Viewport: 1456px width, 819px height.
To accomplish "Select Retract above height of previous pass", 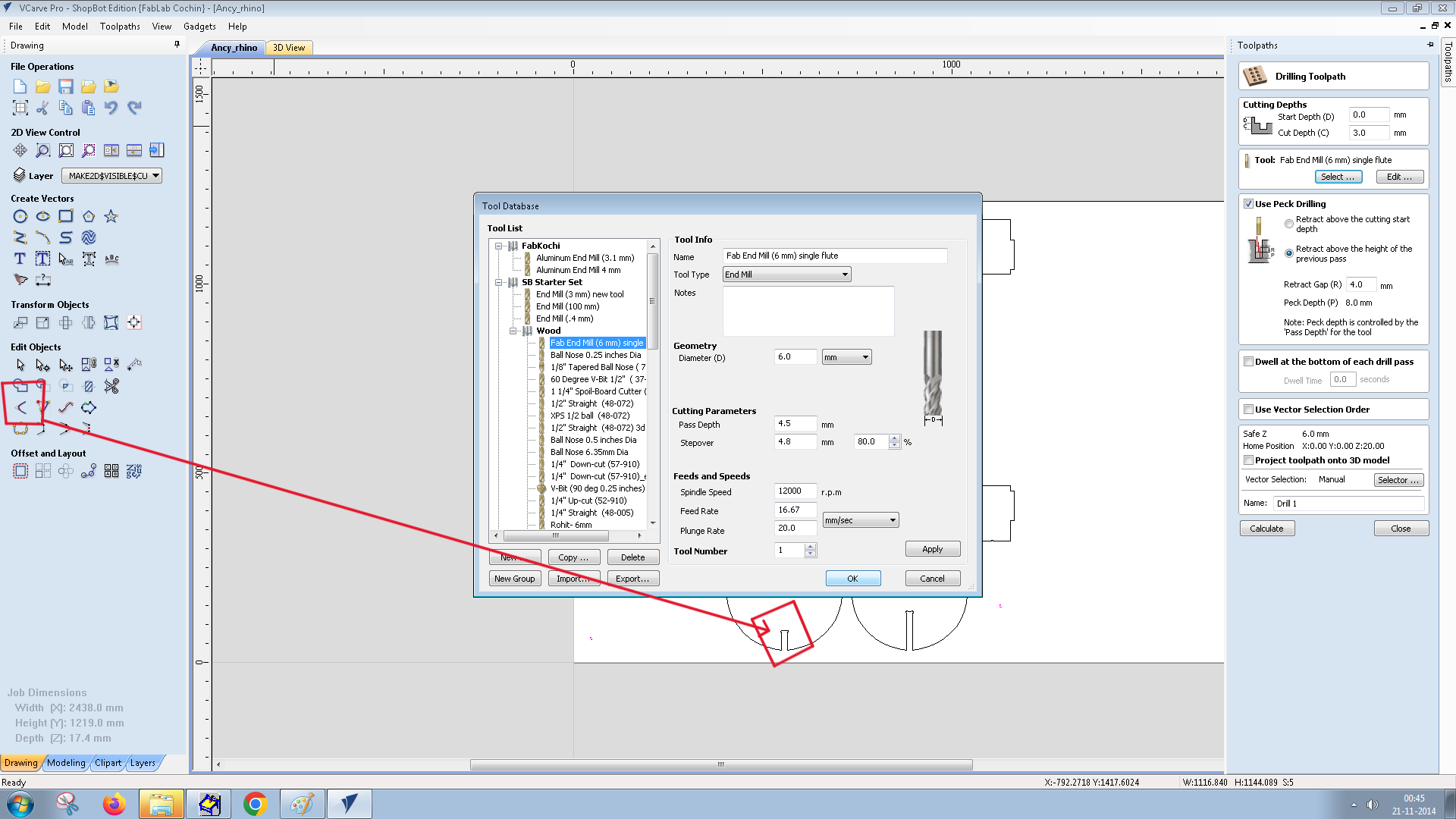I will click(1289, 253).
